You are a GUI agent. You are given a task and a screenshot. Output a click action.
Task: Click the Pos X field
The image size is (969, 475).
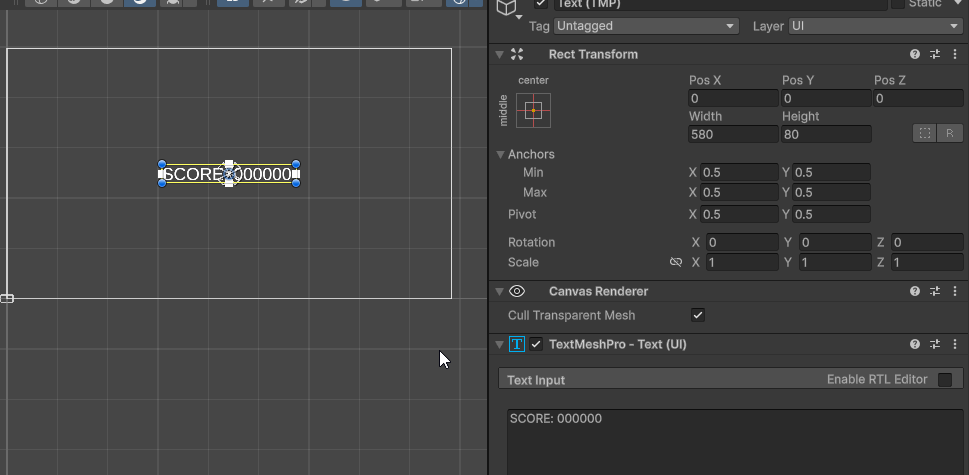(733, 98)
